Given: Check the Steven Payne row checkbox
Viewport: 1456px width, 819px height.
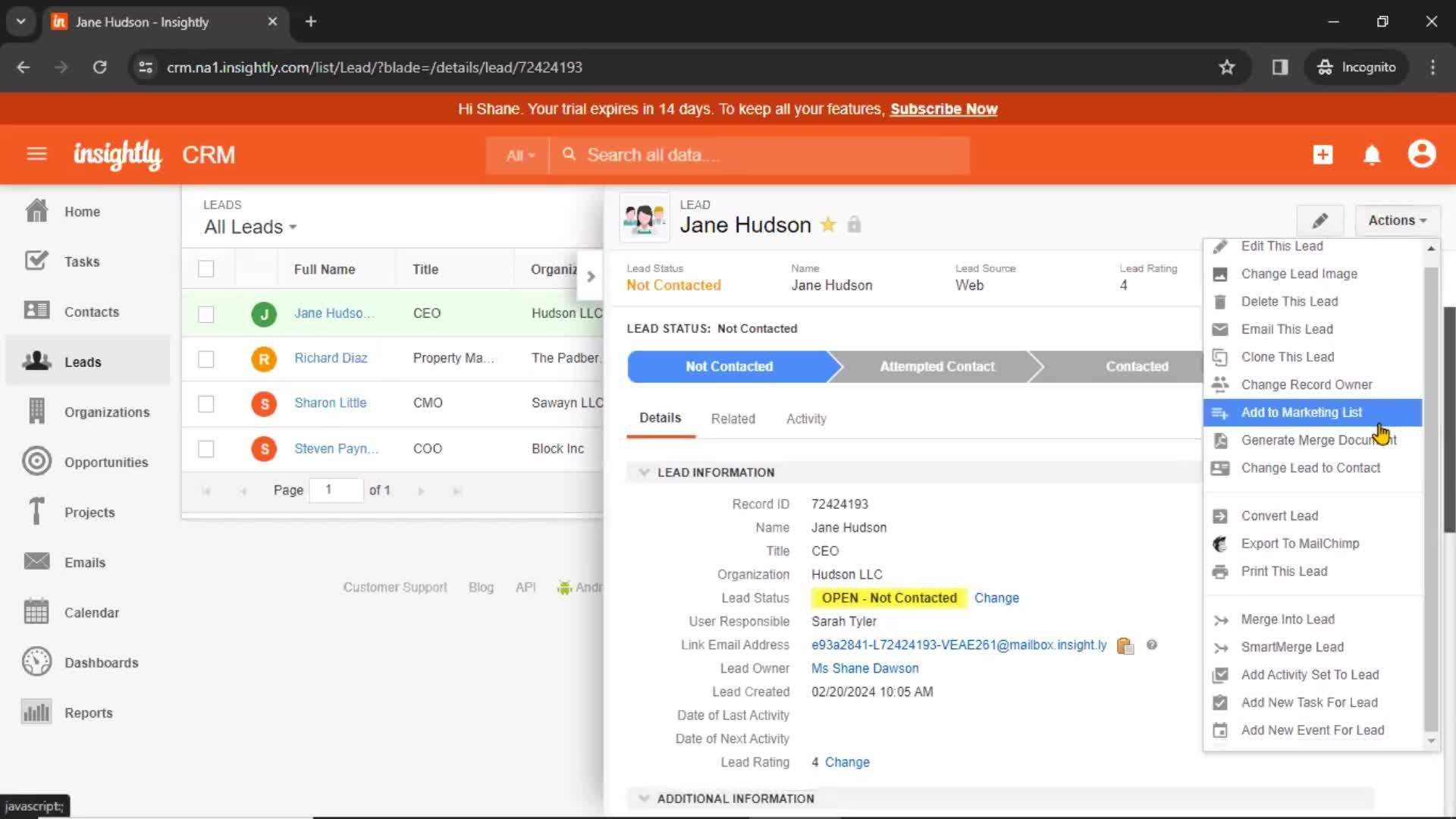Looking at the screenshot, I should pyautogui.click(x=206, y=449).
